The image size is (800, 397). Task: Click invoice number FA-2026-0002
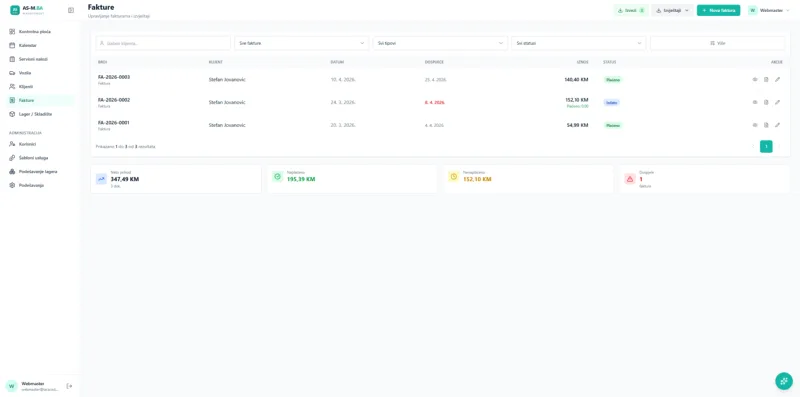point(114,100)
